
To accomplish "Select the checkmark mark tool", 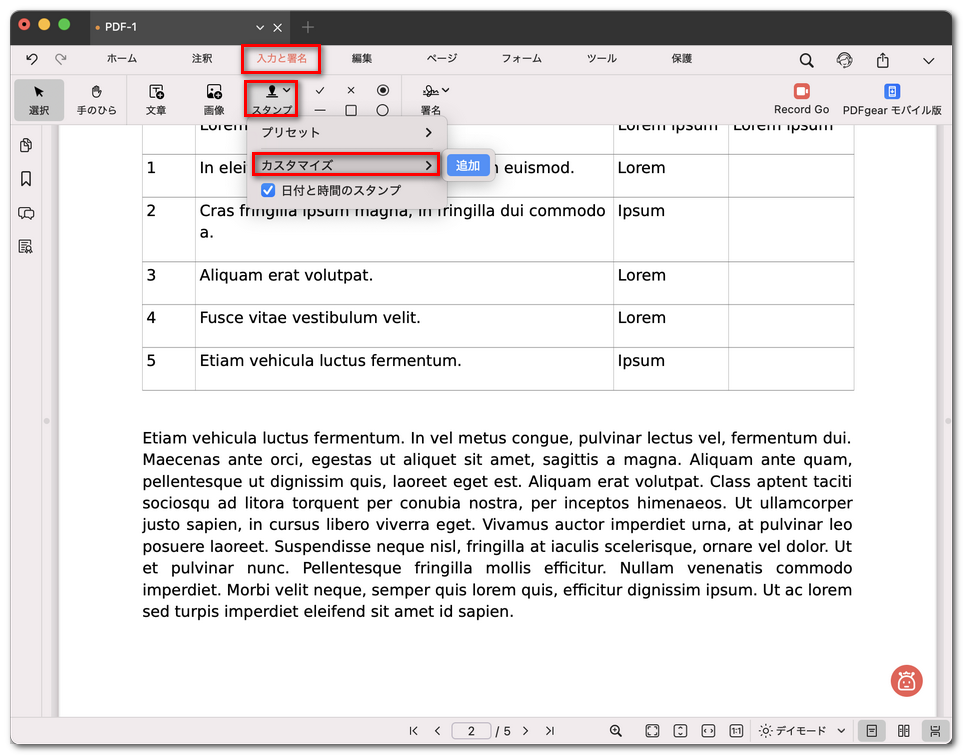I will coord(320,90).
